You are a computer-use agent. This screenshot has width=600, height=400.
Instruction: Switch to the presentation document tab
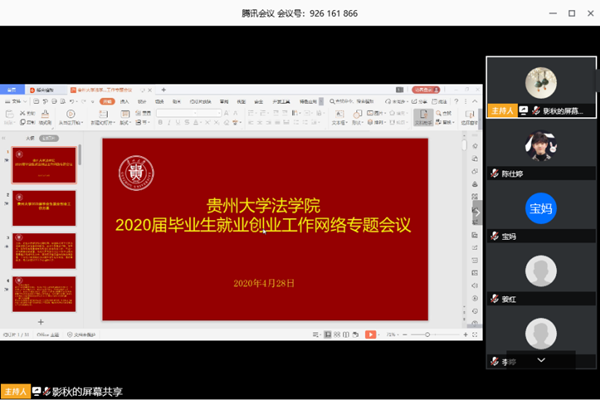coord(120,89)
